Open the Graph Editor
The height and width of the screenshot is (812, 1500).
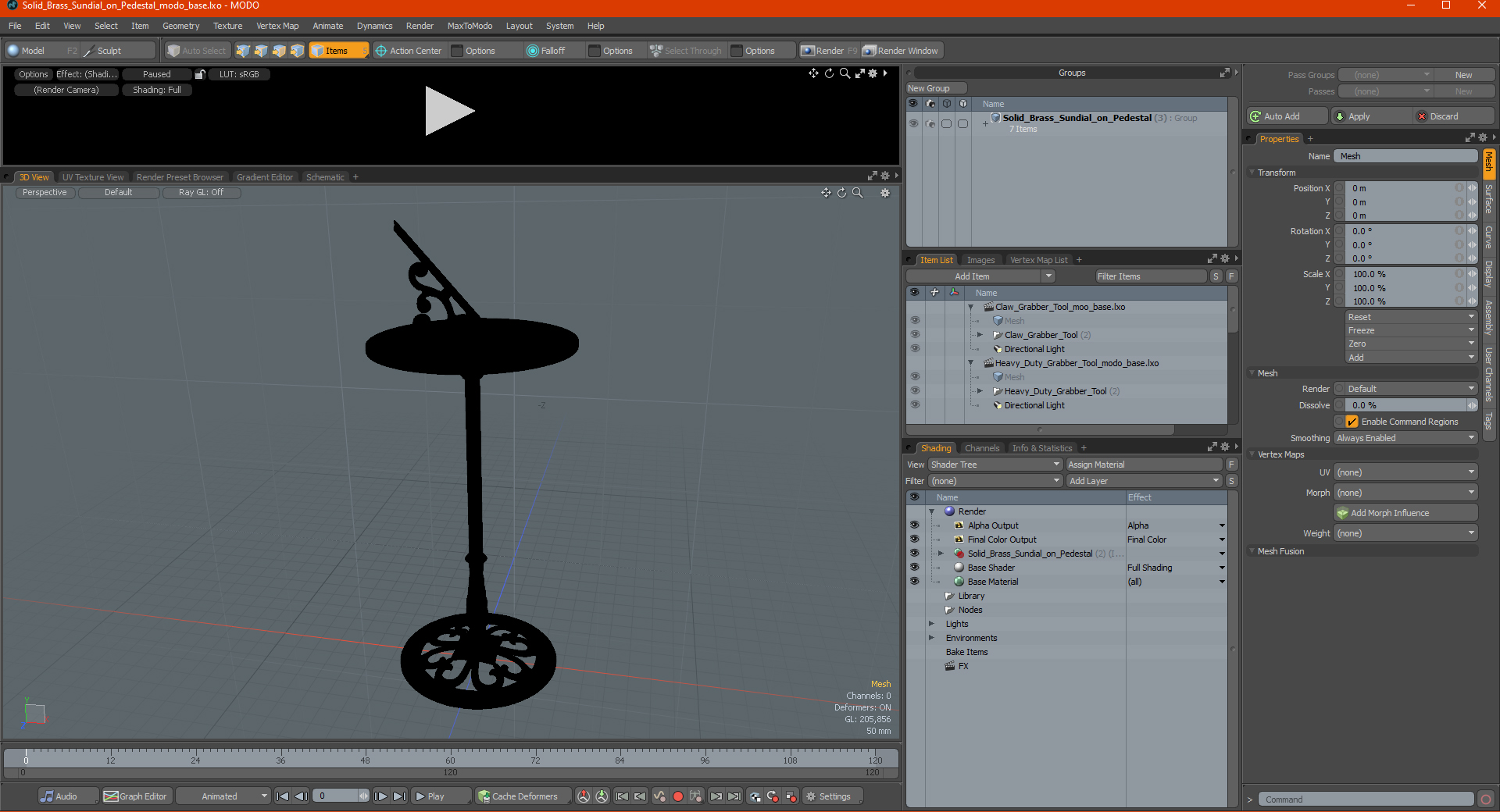tap(136, 796)
